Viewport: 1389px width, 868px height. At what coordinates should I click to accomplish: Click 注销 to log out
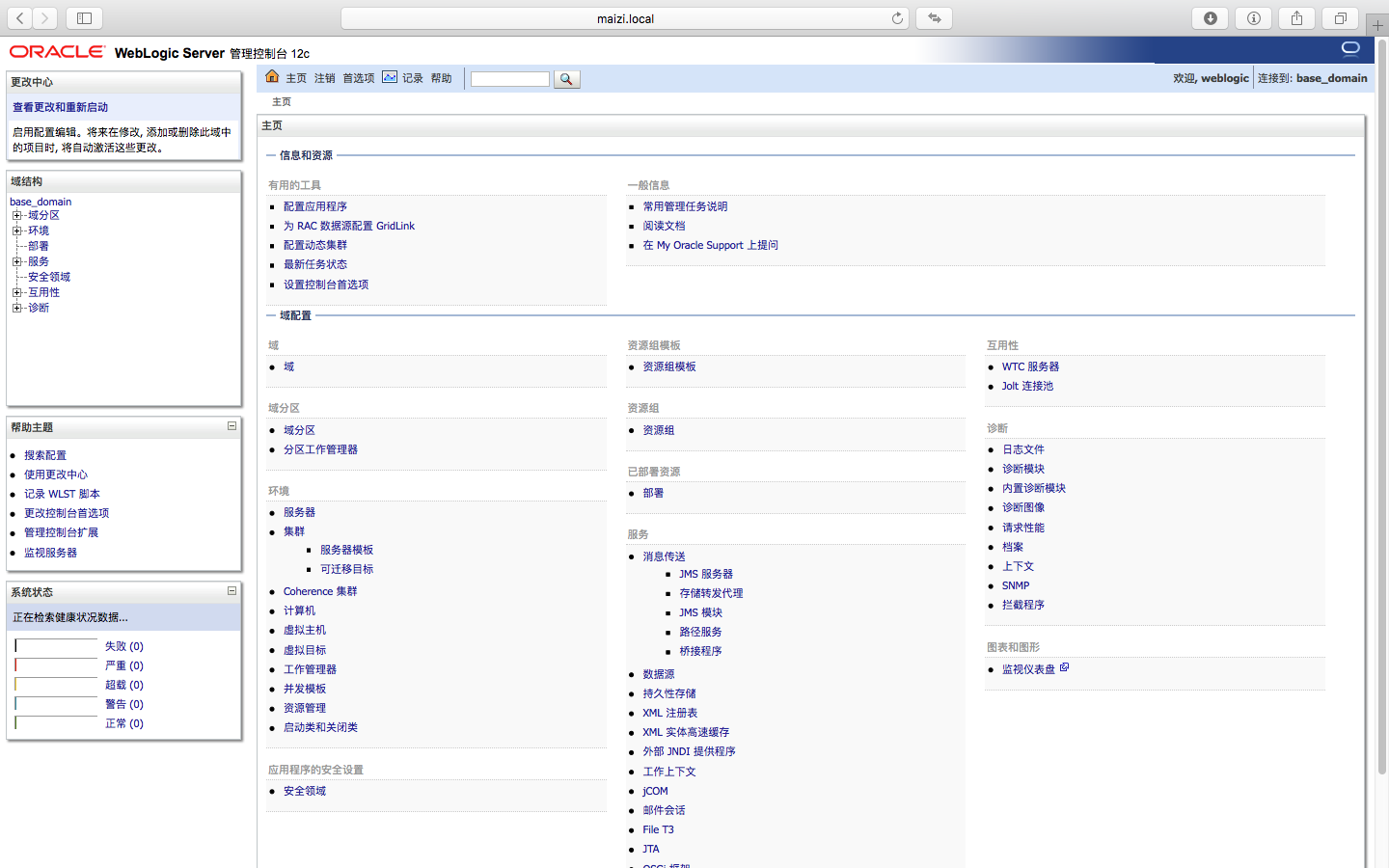325,79
